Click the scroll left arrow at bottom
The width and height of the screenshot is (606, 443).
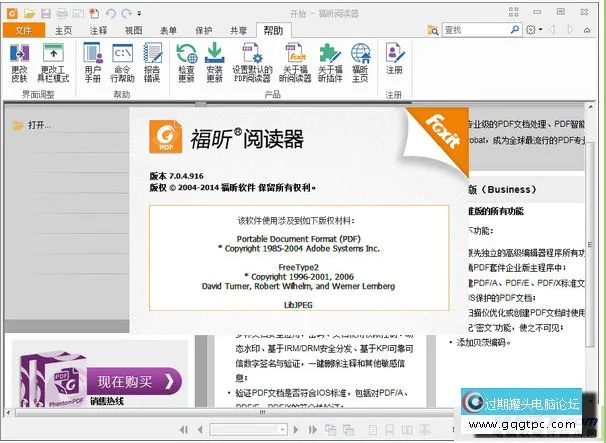[9, 413]
